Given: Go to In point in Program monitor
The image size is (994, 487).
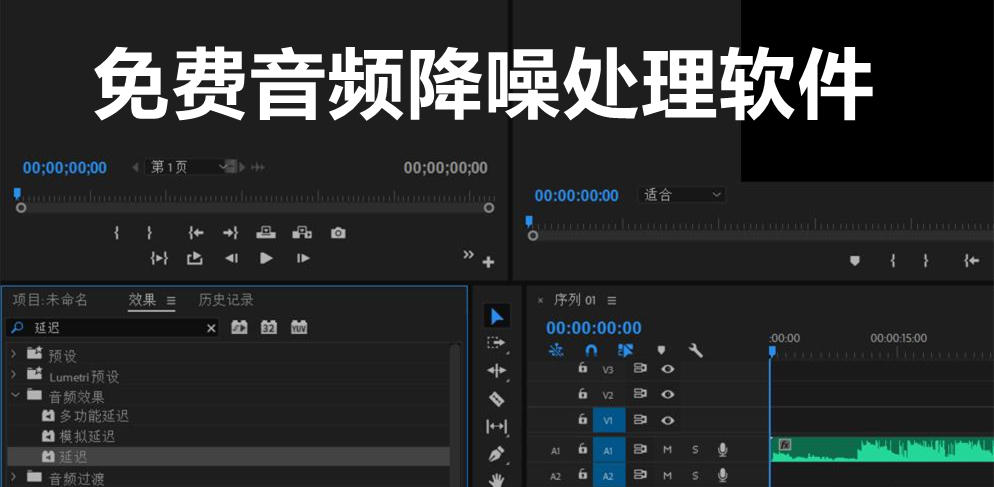Looking at the screenshot, I should tap(972, 260).
